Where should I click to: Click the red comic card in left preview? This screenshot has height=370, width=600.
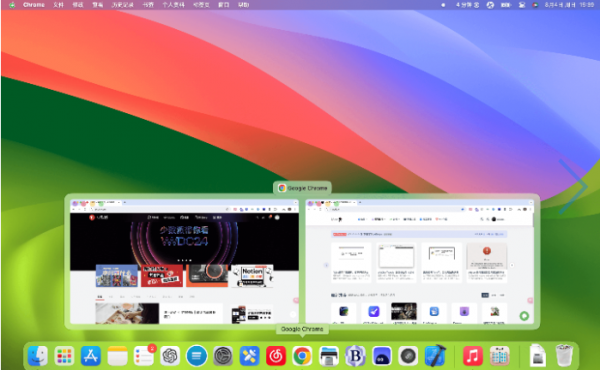pyautogui.click(x=162, y=275)
